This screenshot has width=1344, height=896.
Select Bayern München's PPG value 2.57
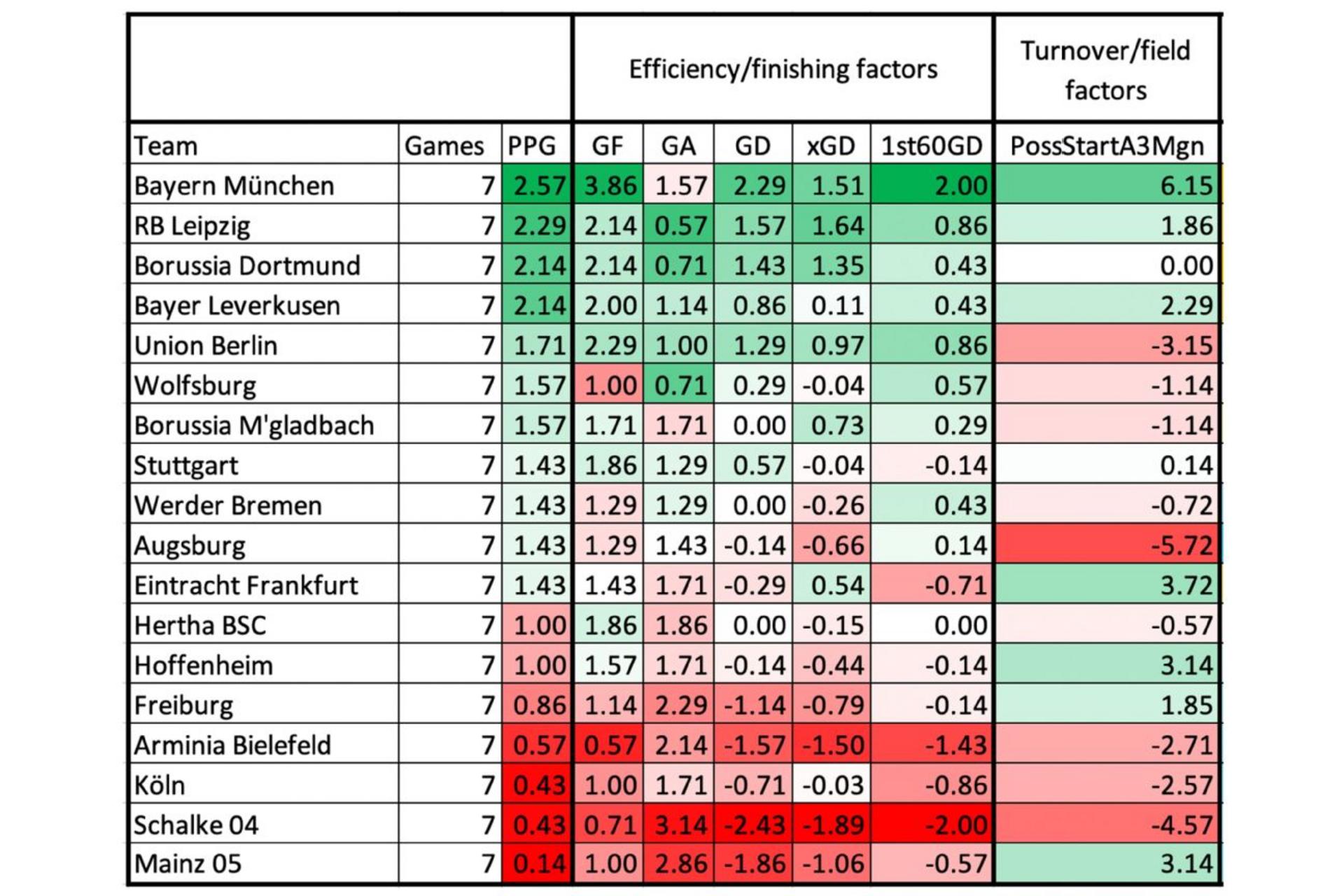coord(538,185)
